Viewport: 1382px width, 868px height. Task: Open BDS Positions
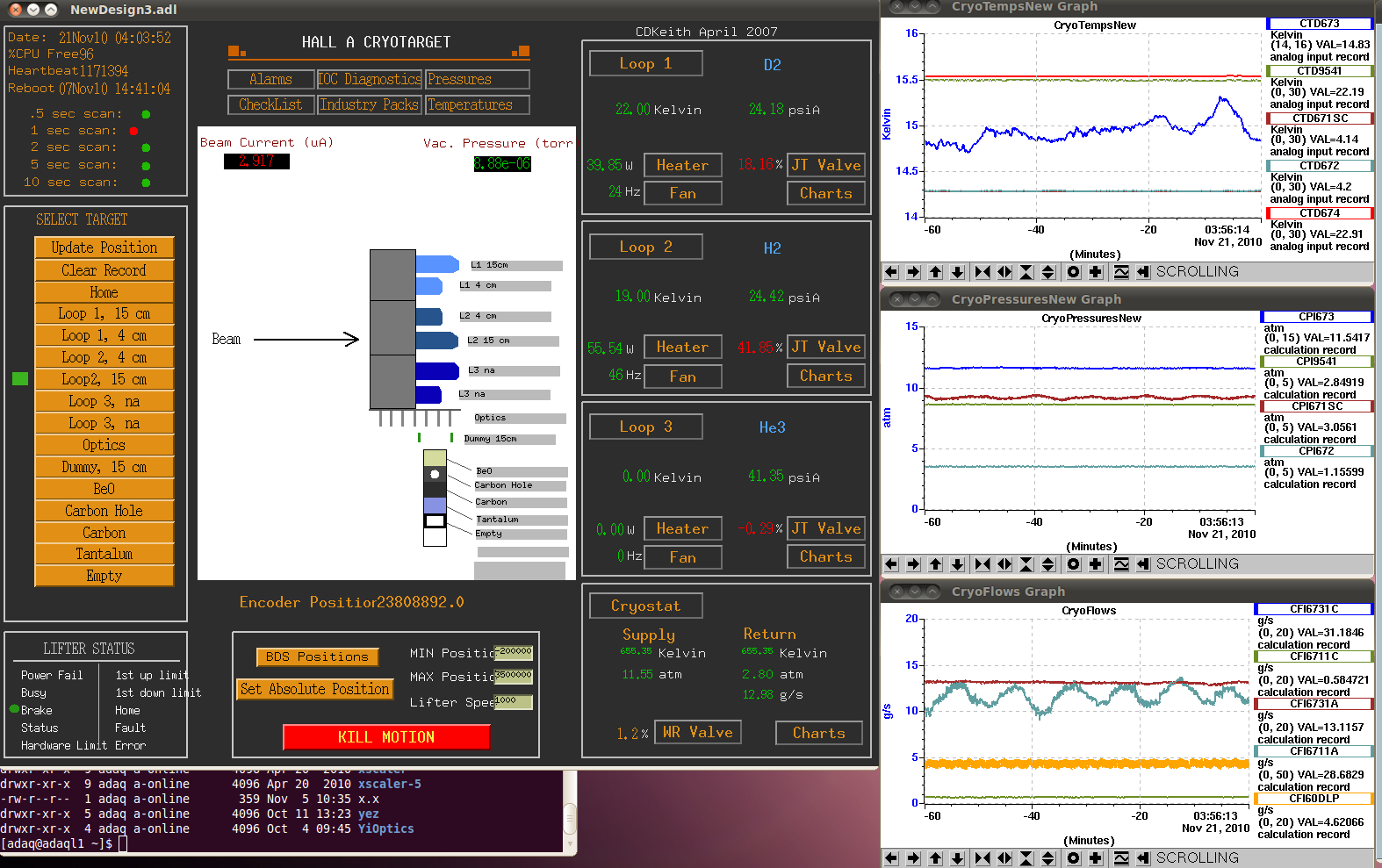click(317, 657)
